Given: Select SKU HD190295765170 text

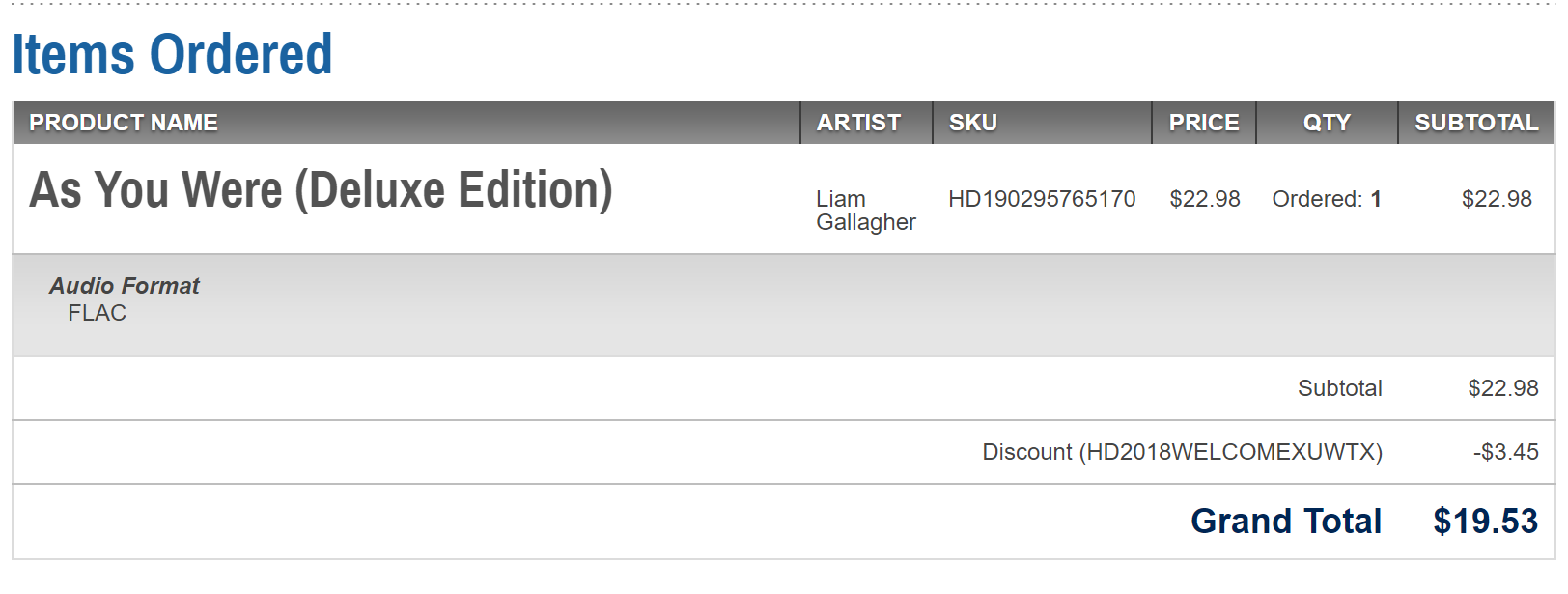Looking at the screenshot, I should pos(1042,199).
